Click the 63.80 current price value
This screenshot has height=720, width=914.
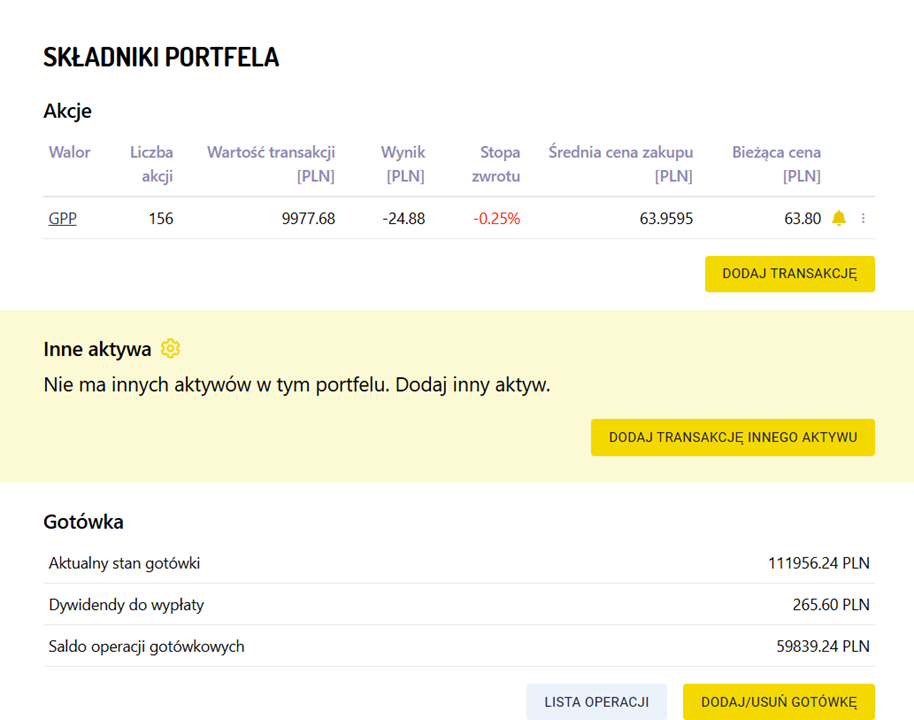pyautogui.click(x=802, y=218)
